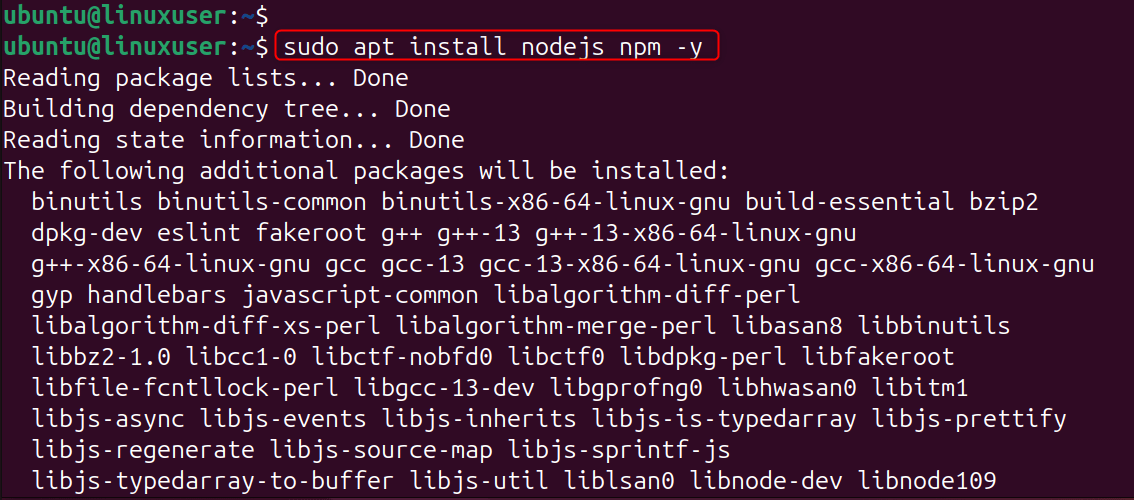Click 'The following additional packages' line
Screen dimensions: 1134x500
point(367,171)
